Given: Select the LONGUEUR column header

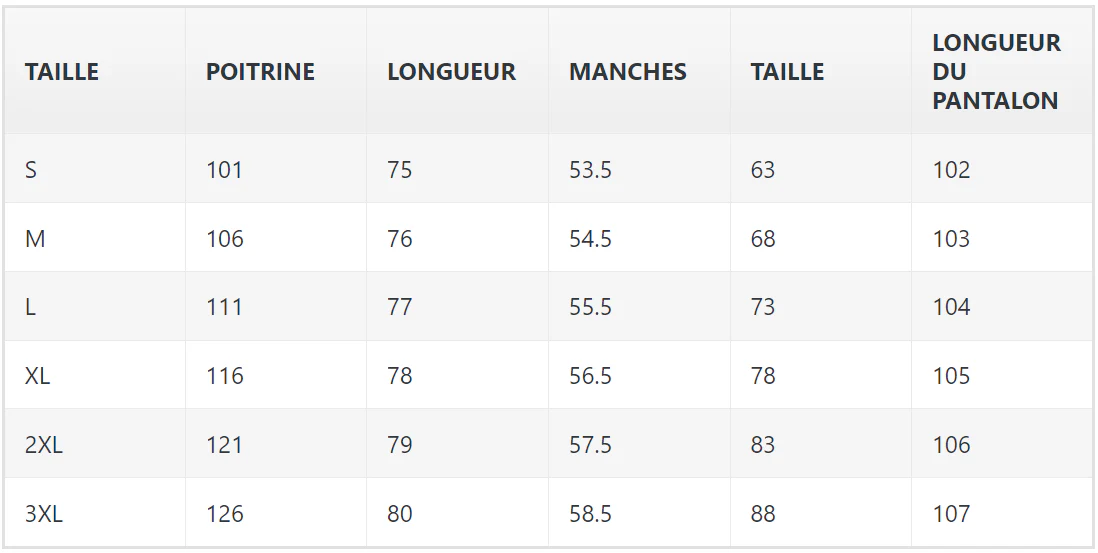Looking at the screenshot, I should (452, 71).
